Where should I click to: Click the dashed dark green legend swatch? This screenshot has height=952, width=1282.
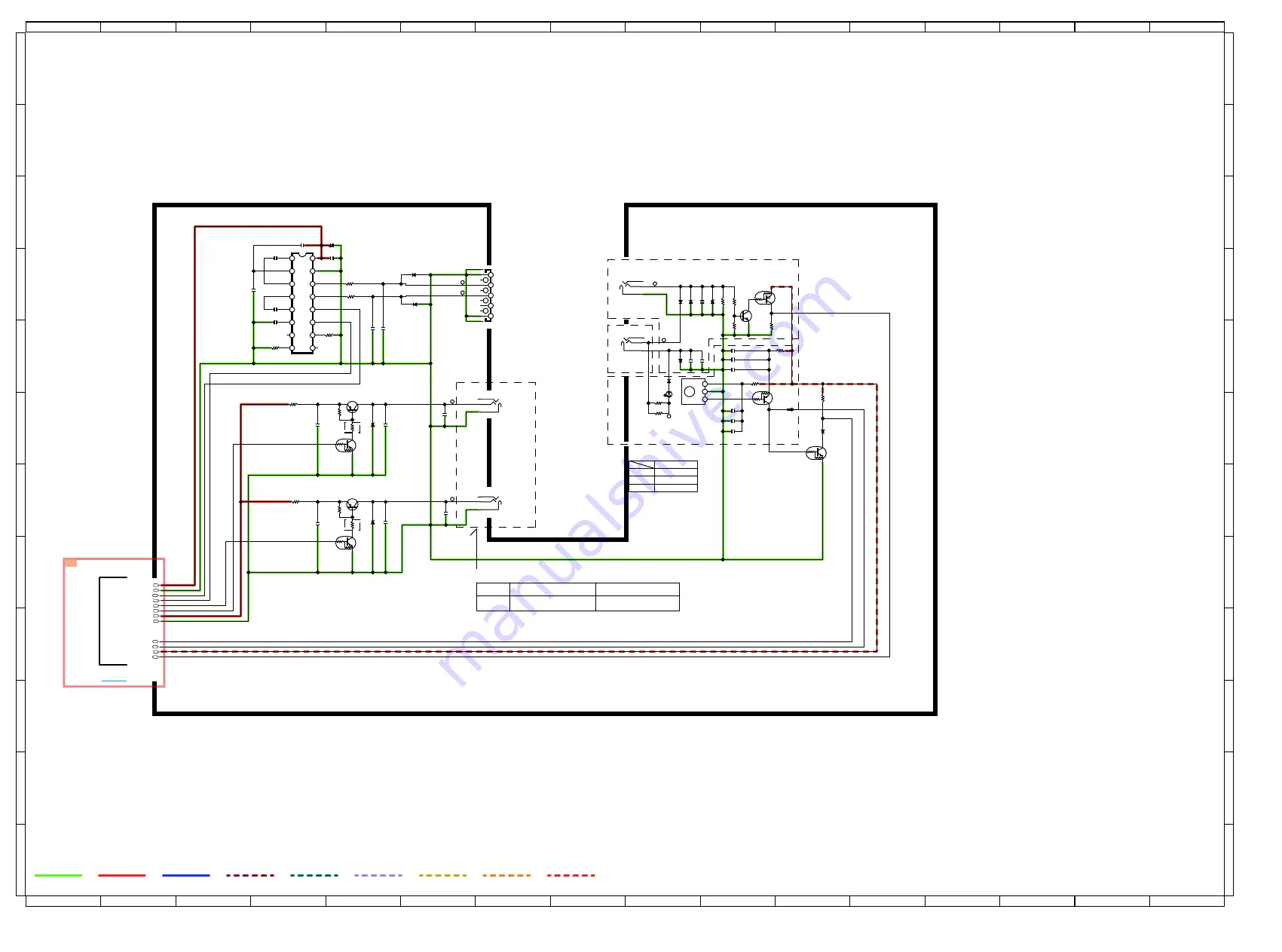pos(314,875)
